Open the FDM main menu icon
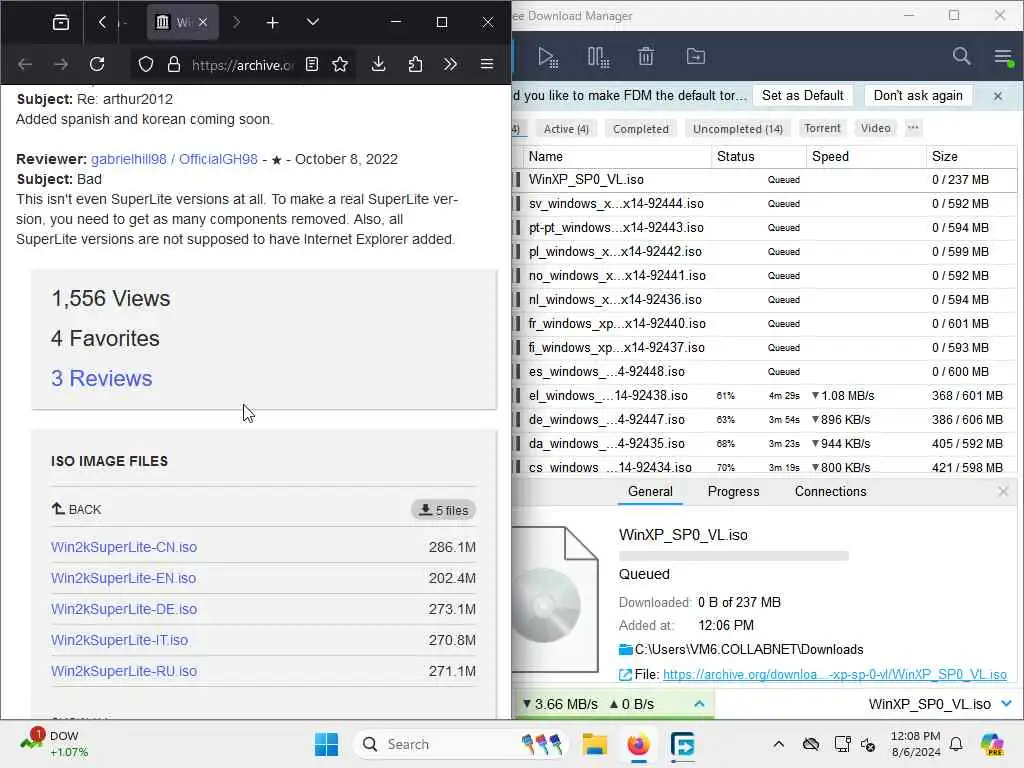The height and width of the screenshot is (768, 1024). pos(1003,57)
